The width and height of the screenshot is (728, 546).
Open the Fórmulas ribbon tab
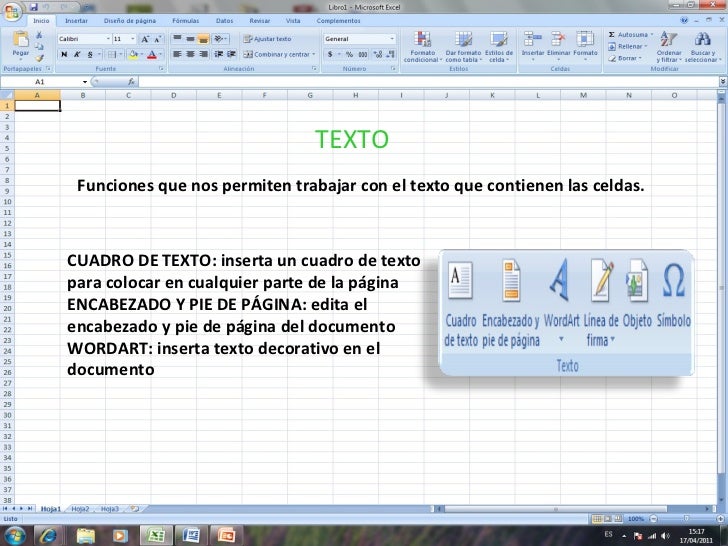click(185, 20)
